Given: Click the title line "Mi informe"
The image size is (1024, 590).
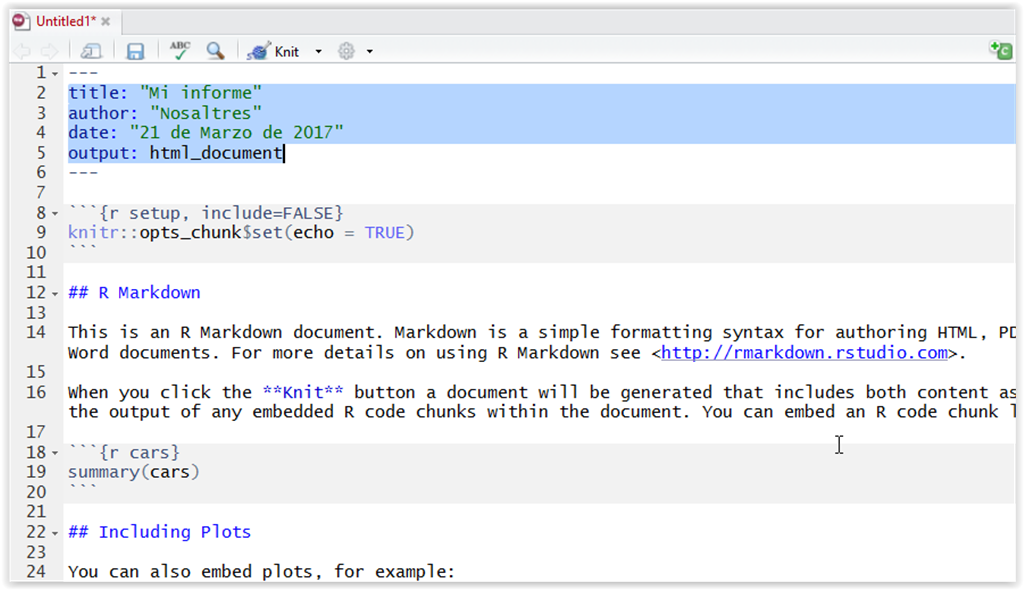Looking at the screenshot, I should pos(165,93).
